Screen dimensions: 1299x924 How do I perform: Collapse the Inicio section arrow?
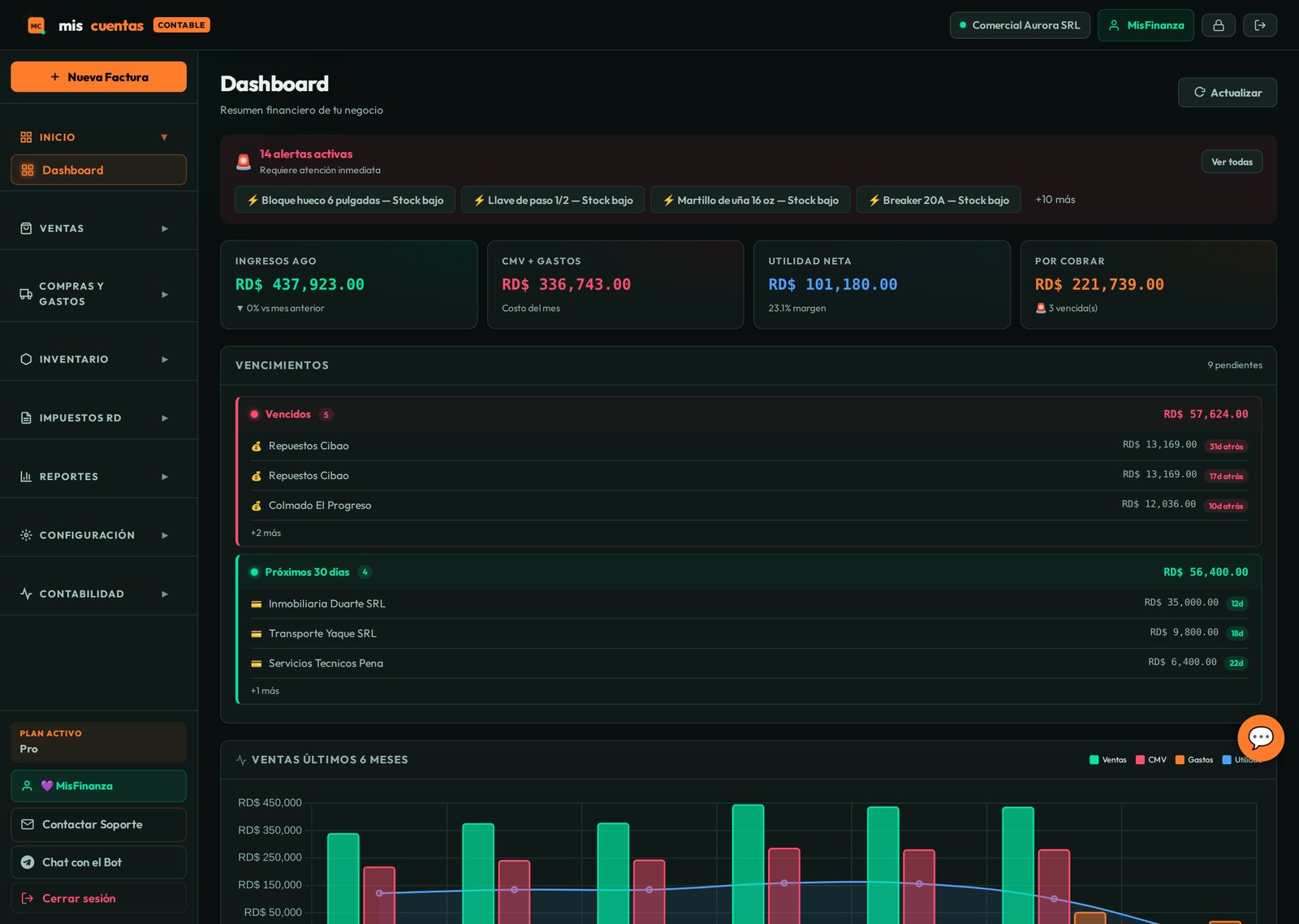point(164,137)
